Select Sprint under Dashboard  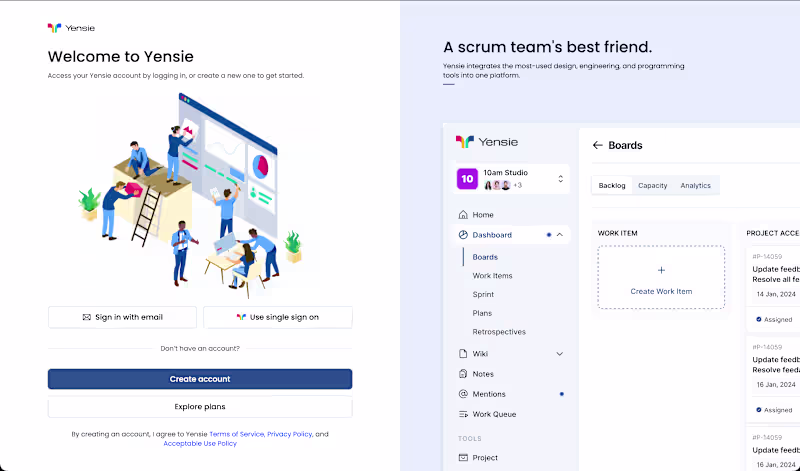coord(483,294)
